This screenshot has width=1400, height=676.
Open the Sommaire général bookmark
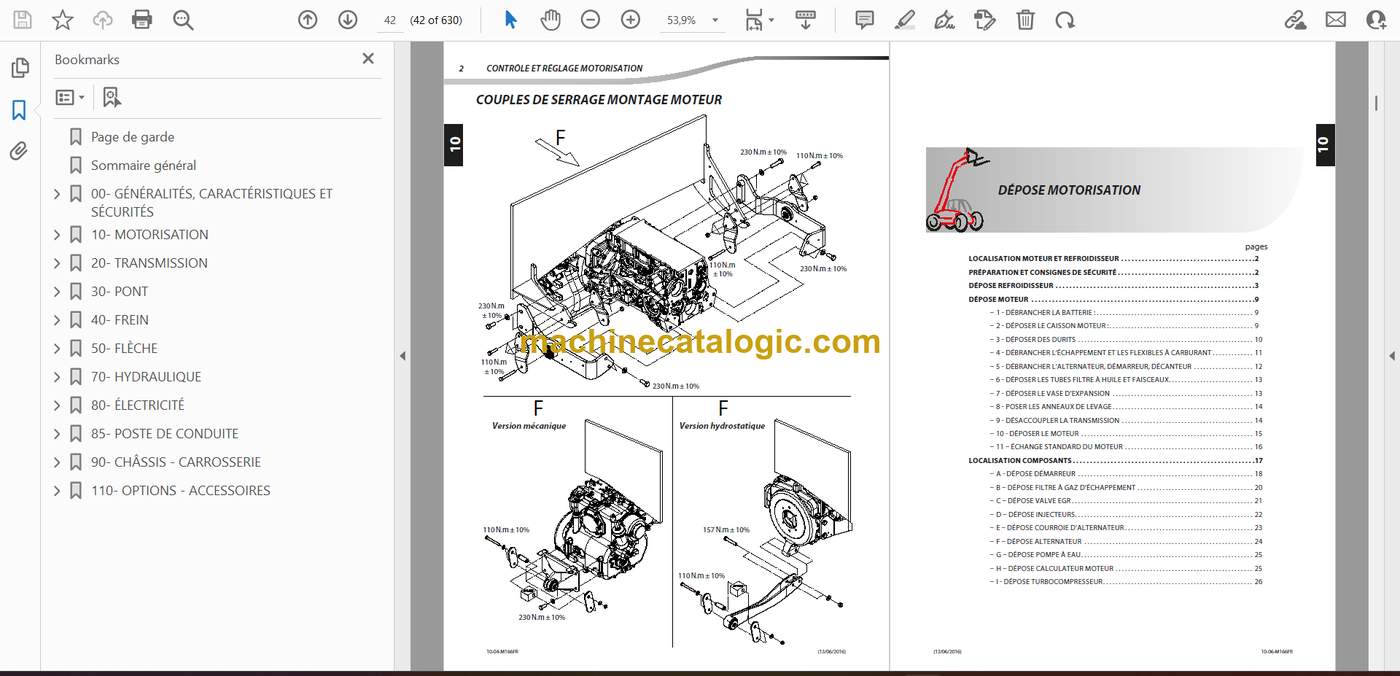pyautogui.click(x=143, y=165)
